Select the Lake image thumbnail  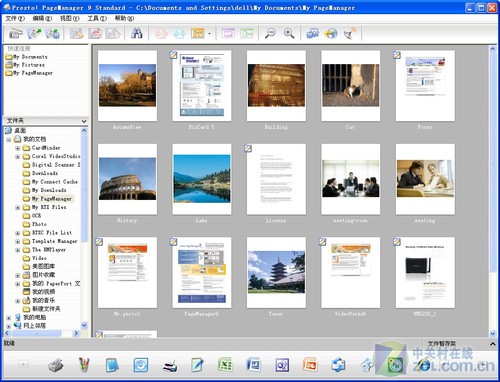202,179
